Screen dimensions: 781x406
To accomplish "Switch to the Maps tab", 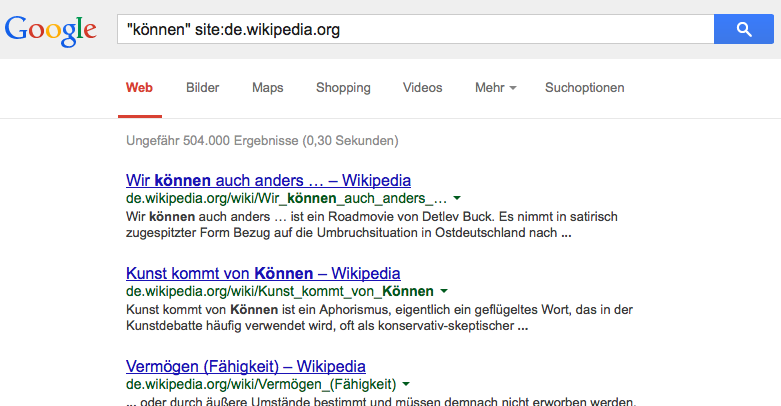I will (x=267, y=88).
